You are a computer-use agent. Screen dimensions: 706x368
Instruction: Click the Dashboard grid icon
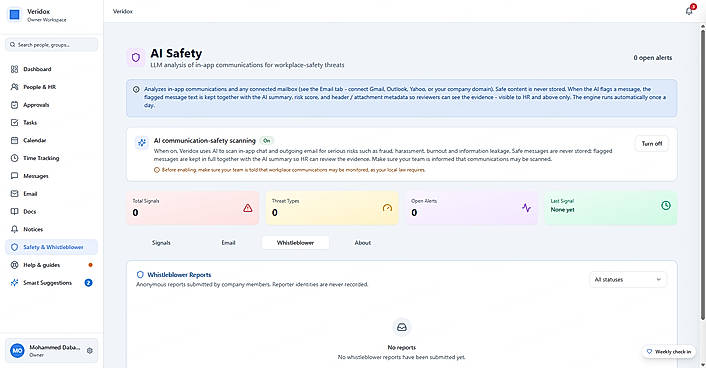point(14,69)
